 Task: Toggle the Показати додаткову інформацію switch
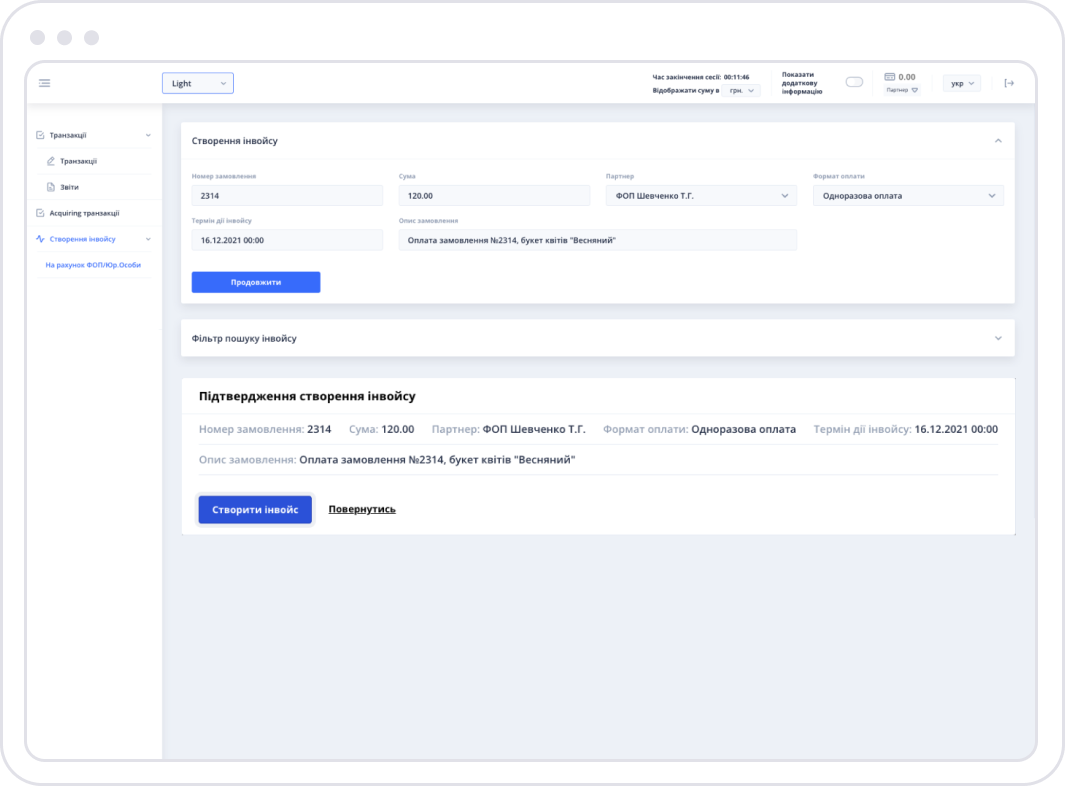(854, 82)
